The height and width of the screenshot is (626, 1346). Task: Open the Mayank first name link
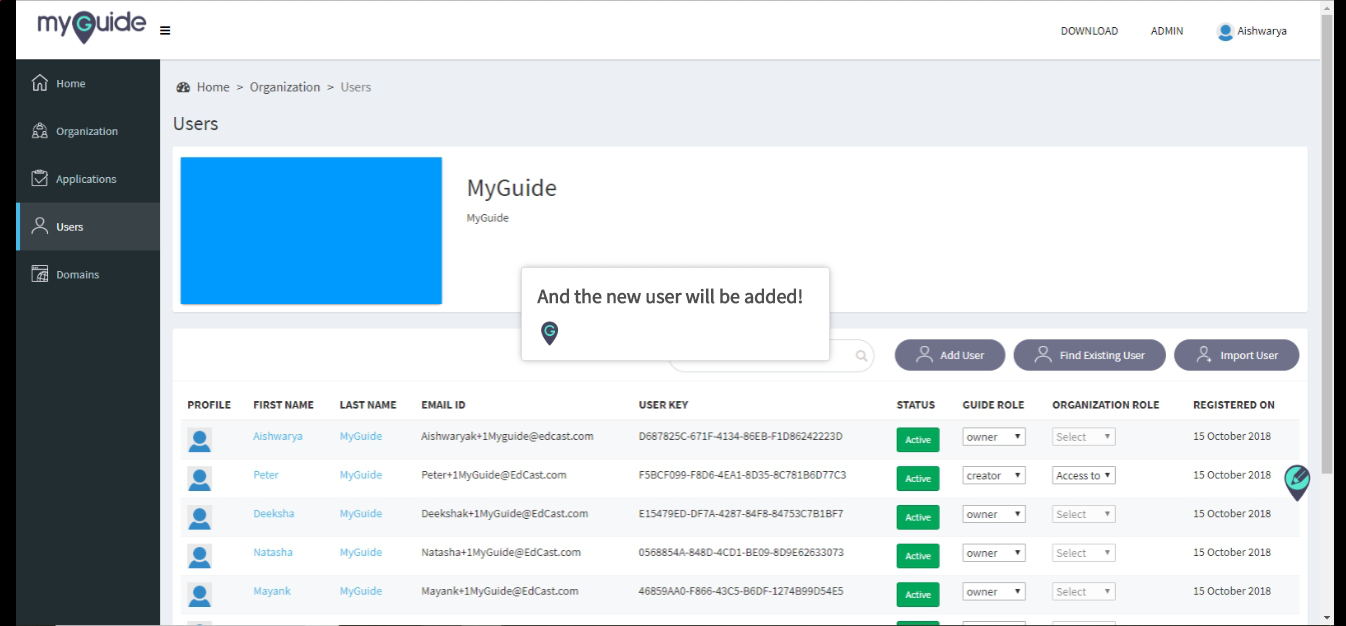point(272,591)
